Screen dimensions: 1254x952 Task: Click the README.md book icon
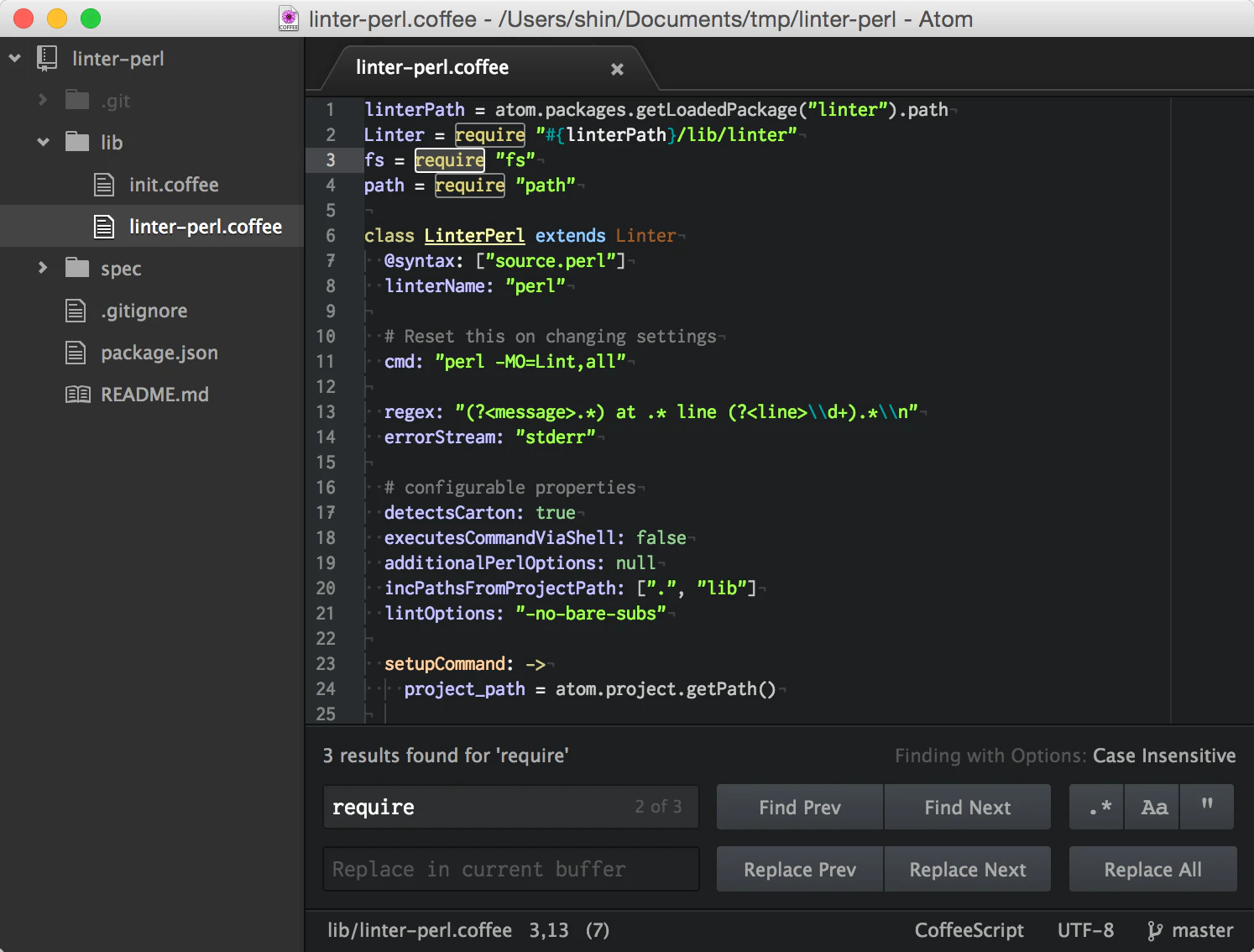point(78,395)
